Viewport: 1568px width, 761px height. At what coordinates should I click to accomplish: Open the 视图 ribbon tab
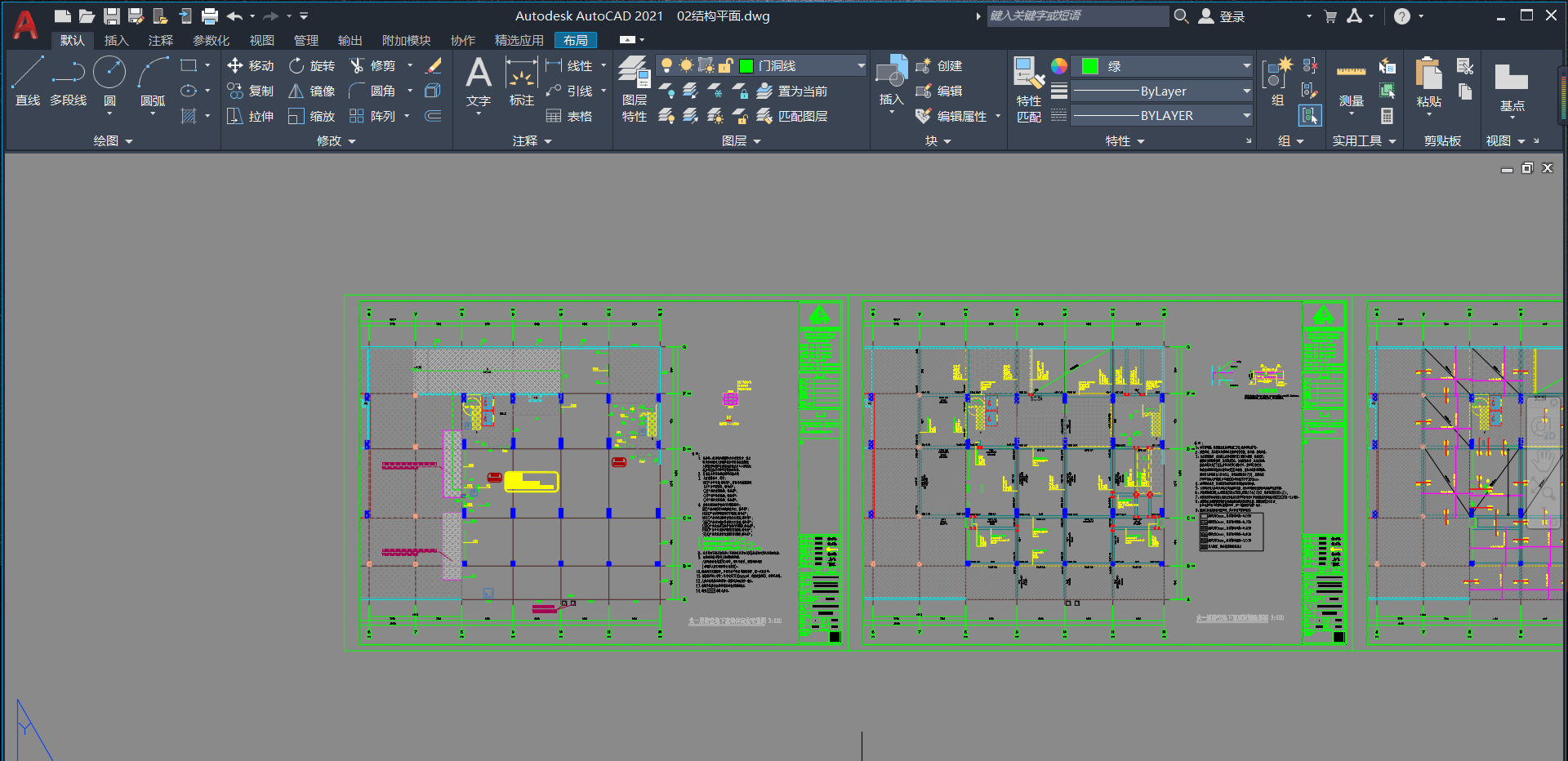click(261, 40)
